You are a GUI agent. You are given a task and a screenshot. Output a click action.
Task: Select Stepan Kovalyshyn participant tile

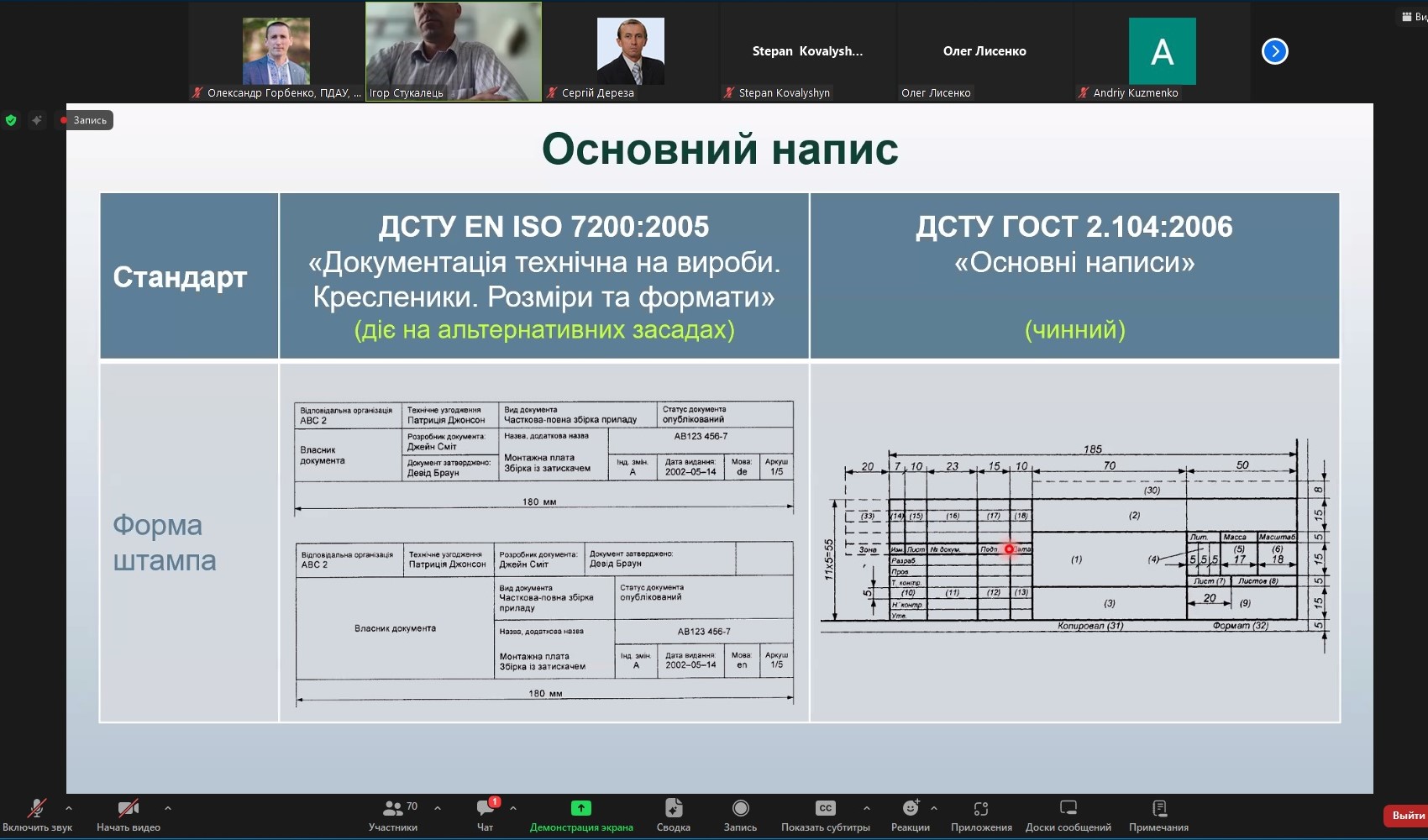point(808,52)
